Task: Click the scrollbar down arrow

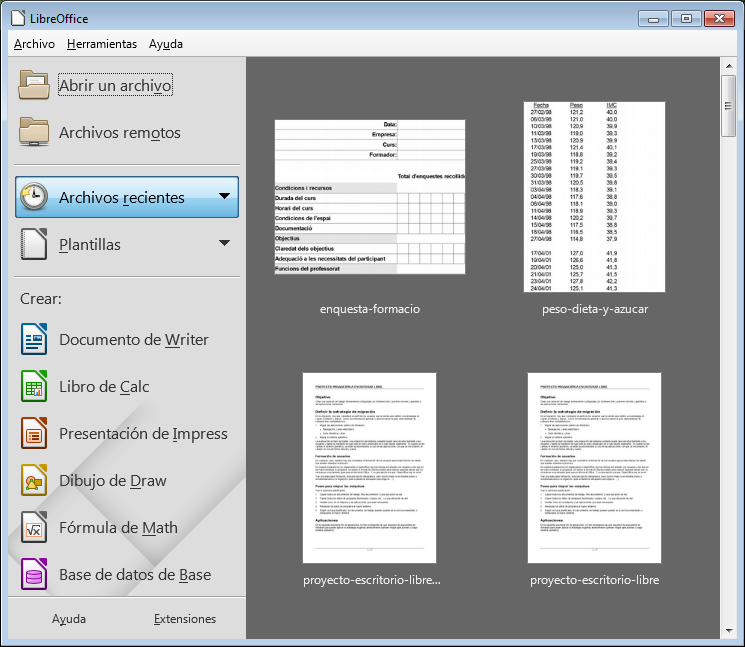Action: (x=729, y=631)
